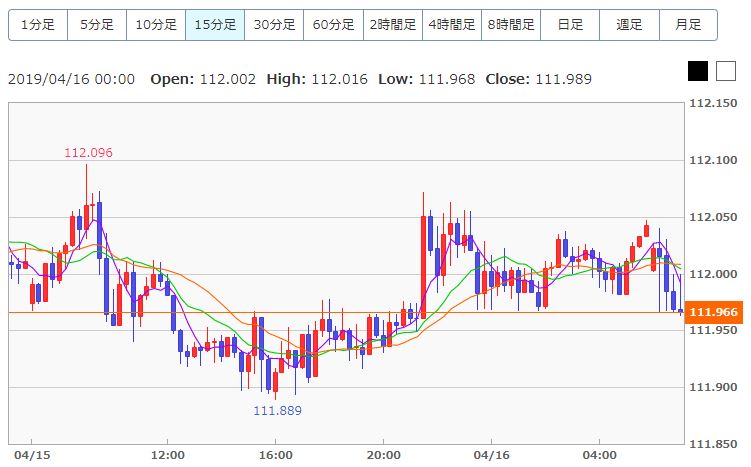Click the 04:00 time axis label

599,455
